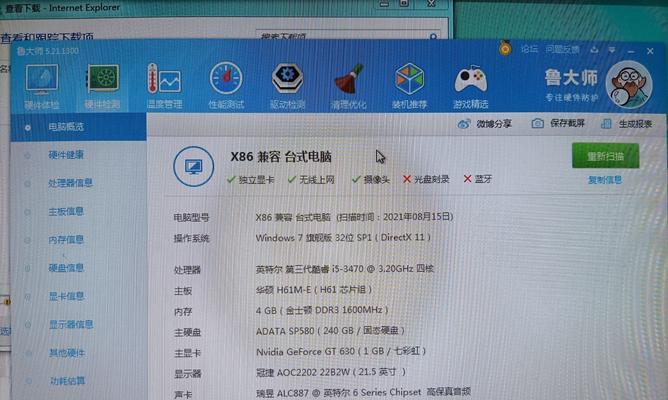Click the round desktop computer icon
The height and width of the screenshot is (400, 668).
(x=193, y=167)
